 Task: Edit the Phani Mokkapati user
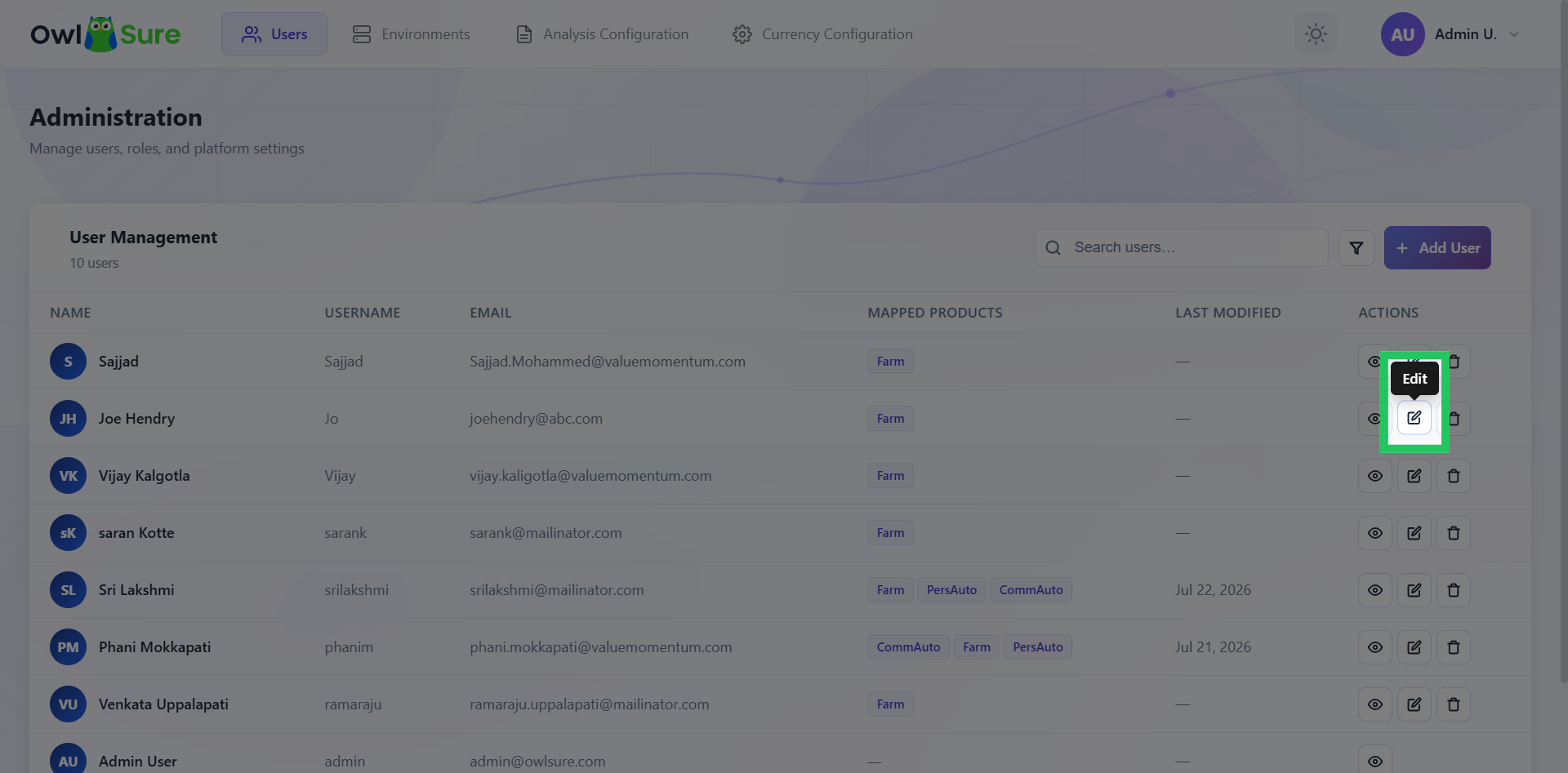click(1414, 647)
